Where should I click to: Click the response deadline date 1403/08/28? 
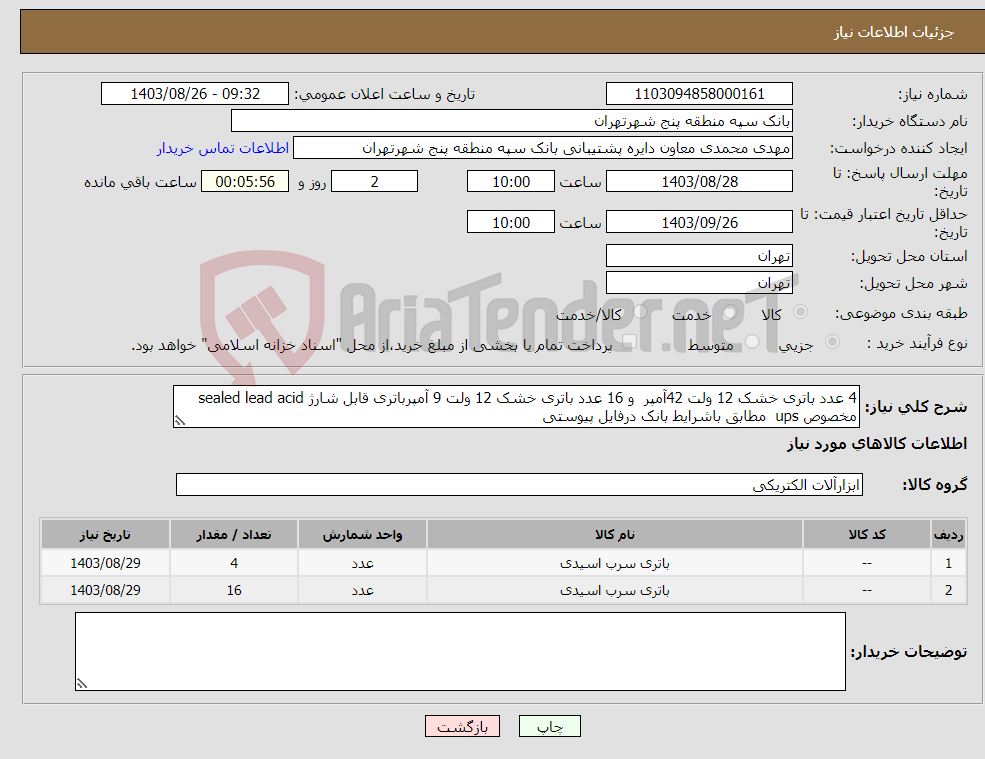[699, 182]
